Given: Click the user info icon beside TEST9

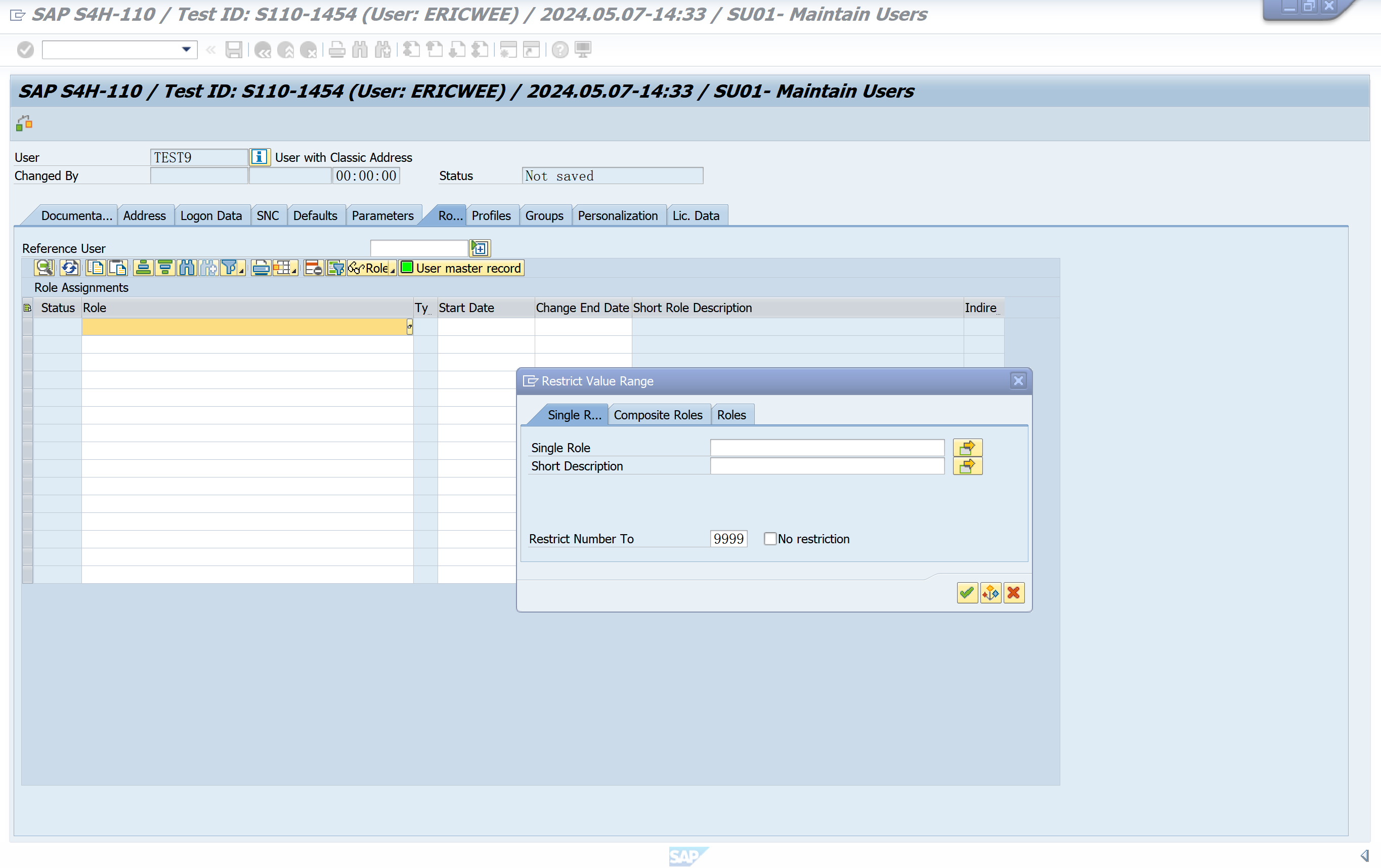Looking at the screenshot, I should coord(259,156).
